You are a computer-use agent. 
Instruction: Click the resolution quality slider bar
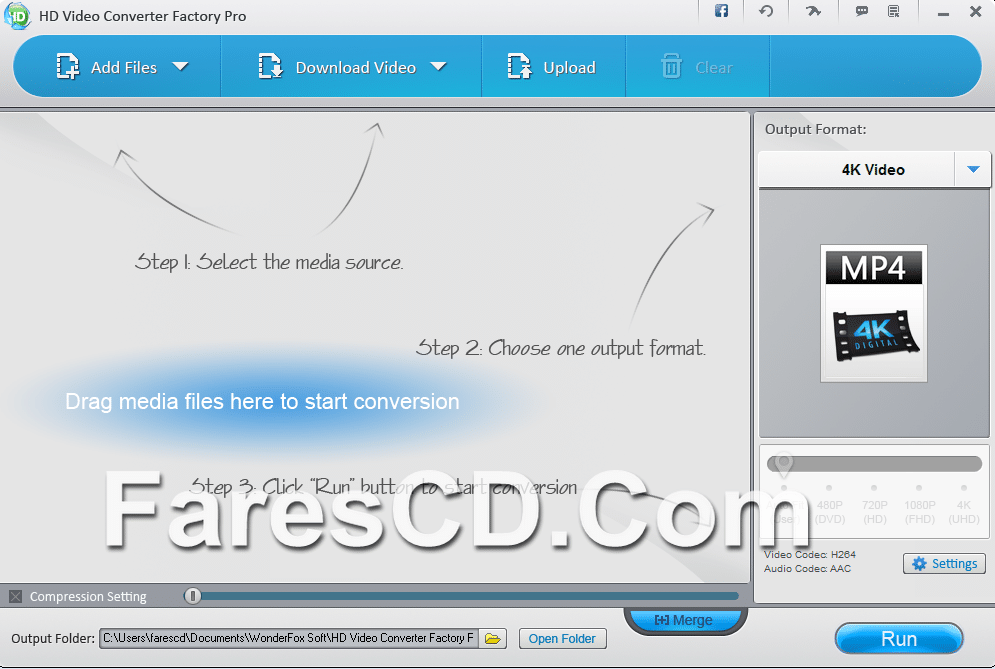pos(874,463)
